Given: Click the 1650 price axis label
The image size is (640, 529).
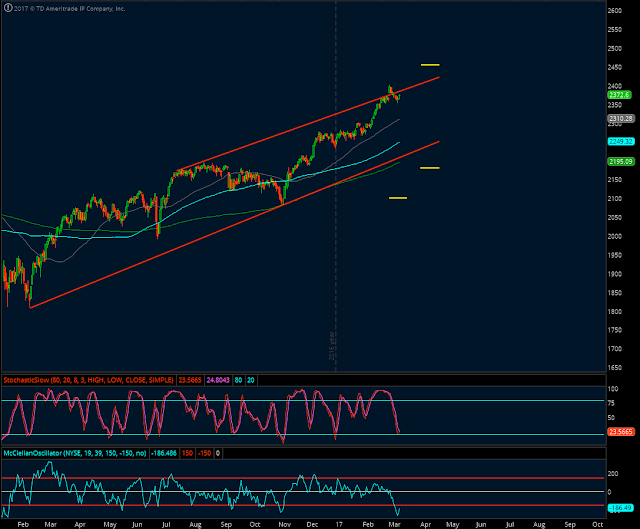Looking at the screenshot, I should (615, 368).
